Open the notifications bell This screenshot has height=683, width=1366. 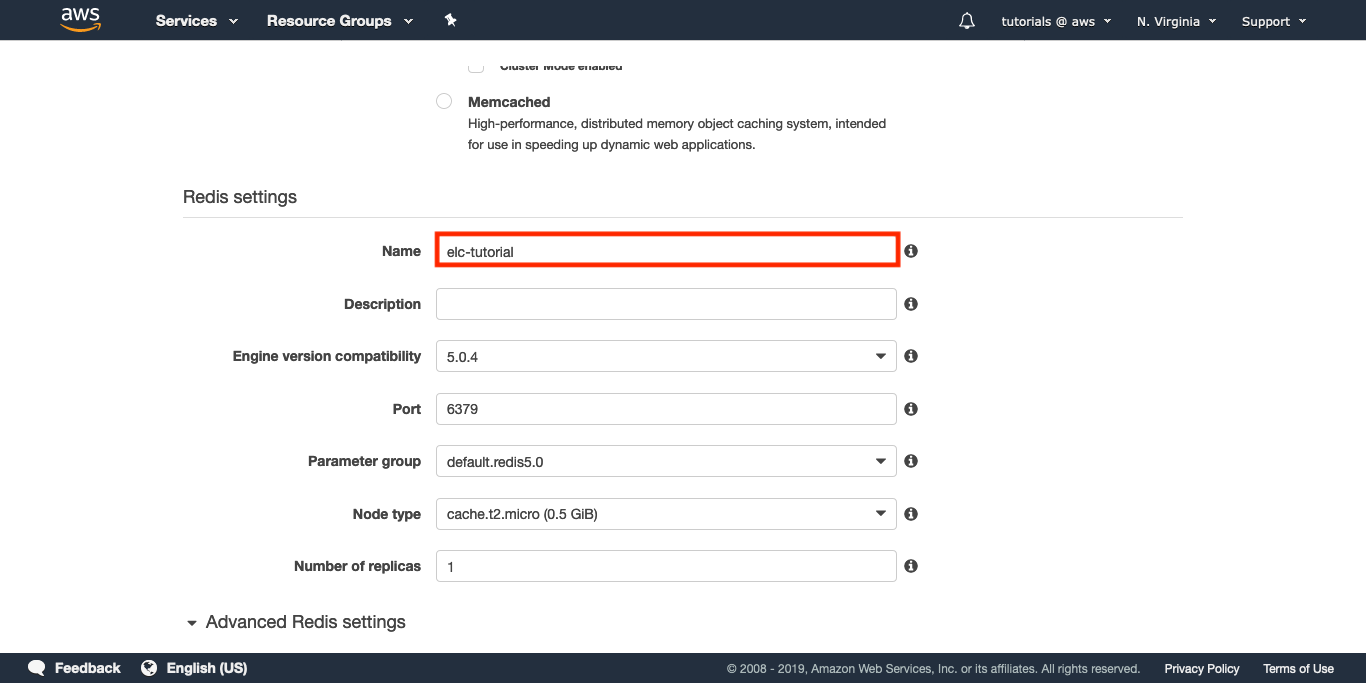[966, 21]
